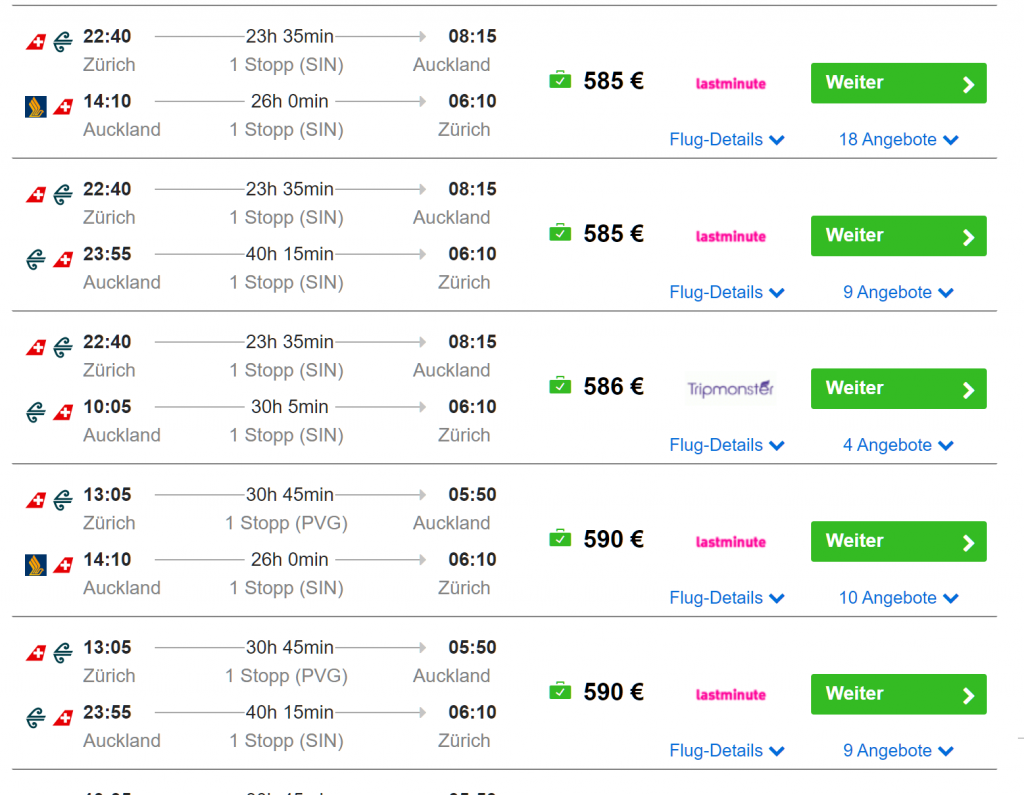Click Weiter for the 590 € flight with 10 Angebote
This screenshot has width=1024, height=795.
898,541
